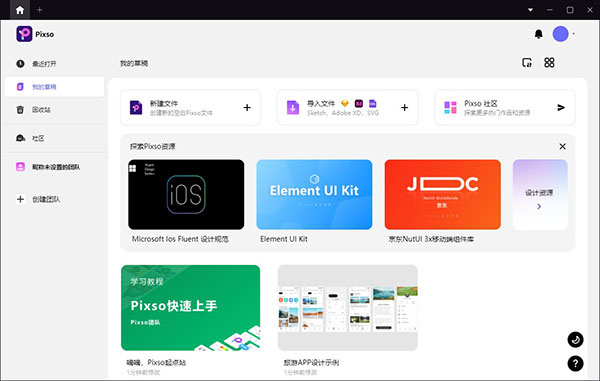Open the title bar dropdown arrow
Viewport: 600px width, 381px height.
tap(530, 10)
